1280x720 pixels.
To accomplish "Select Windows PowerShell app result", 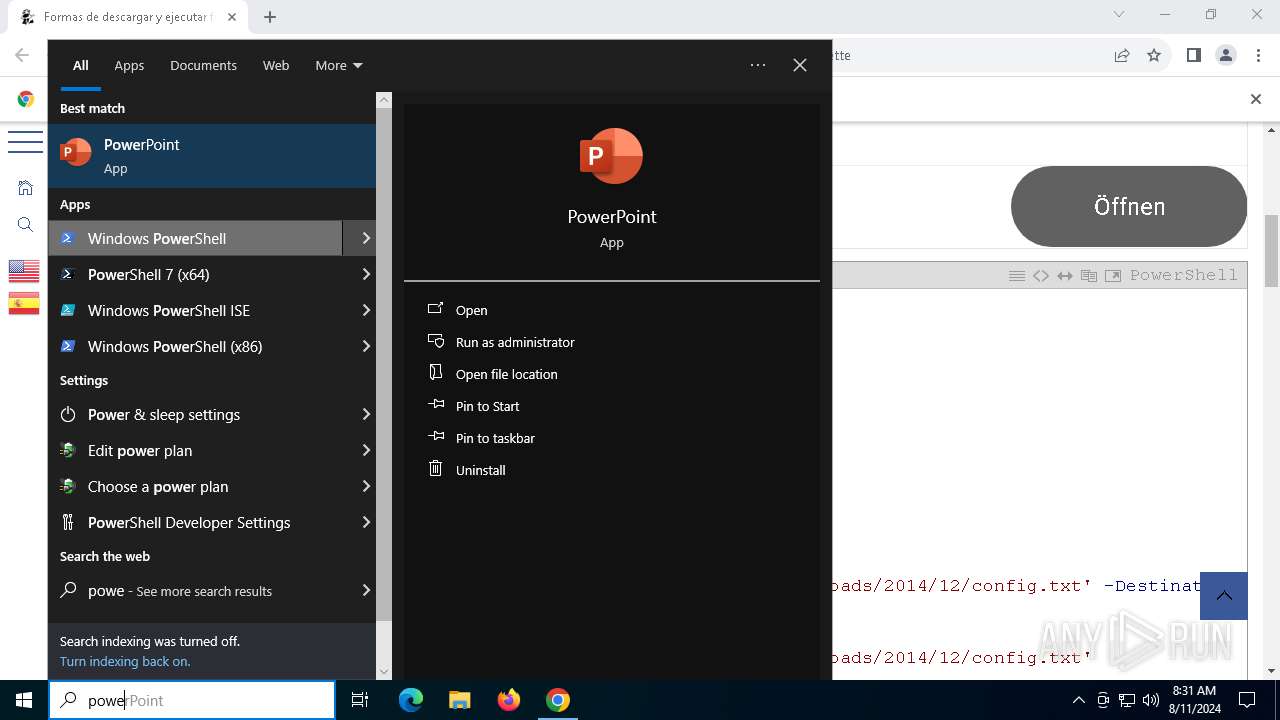I will [x=196, y=238].
